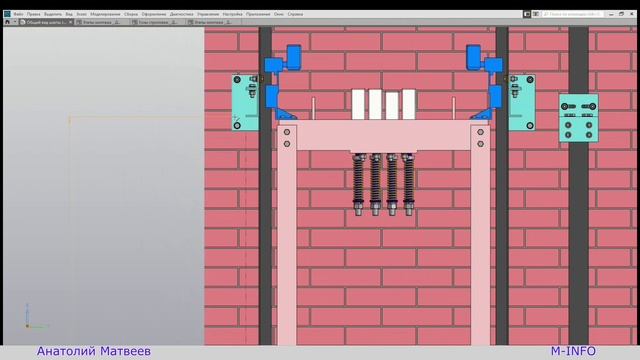The height and width of the screenshot is (360, 640).
Task: Open the Правка menu
Action: click(33, 14)
